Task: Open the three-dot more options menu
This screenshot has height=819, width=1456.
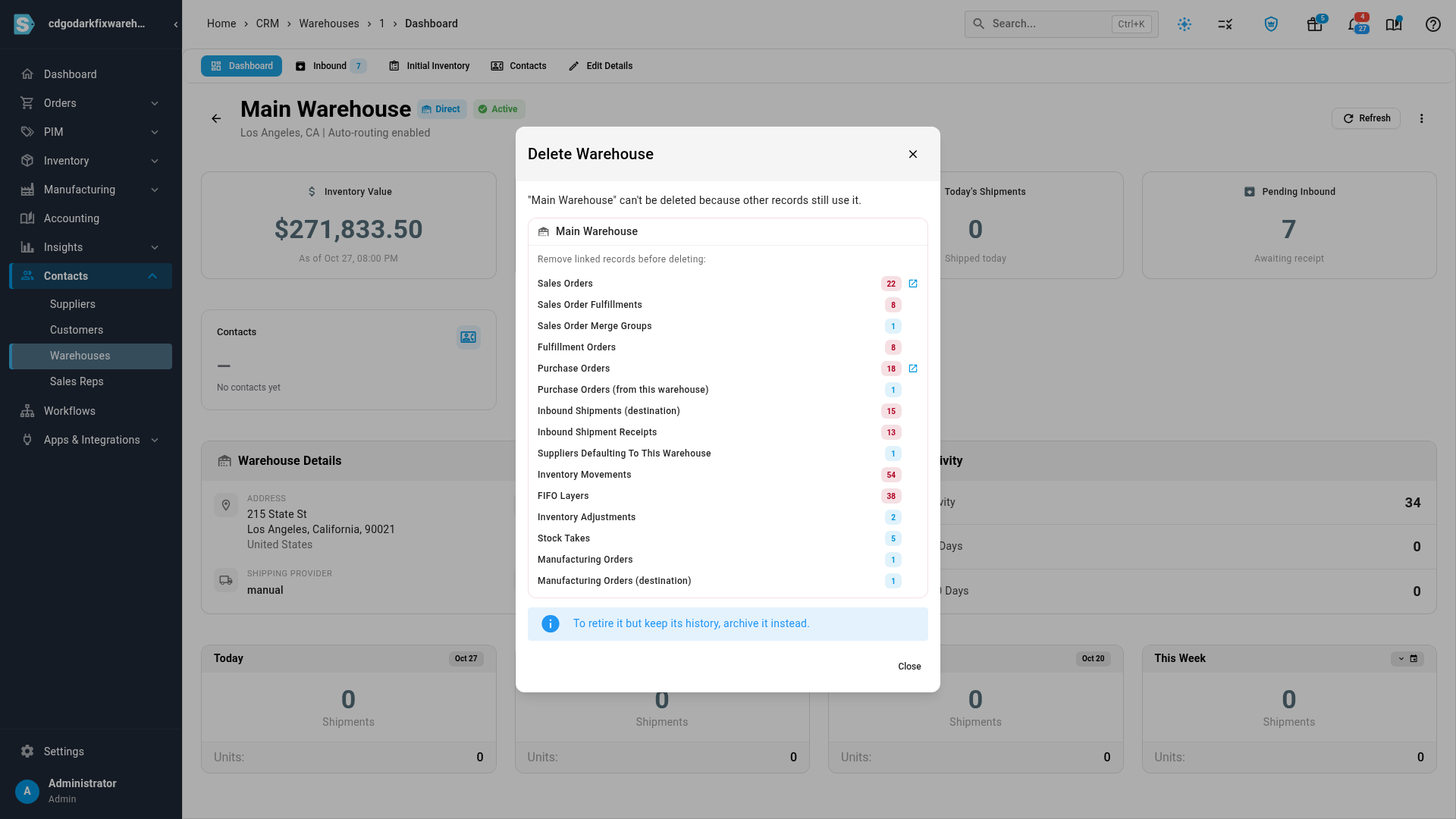Action: [x=1422, y=118]
